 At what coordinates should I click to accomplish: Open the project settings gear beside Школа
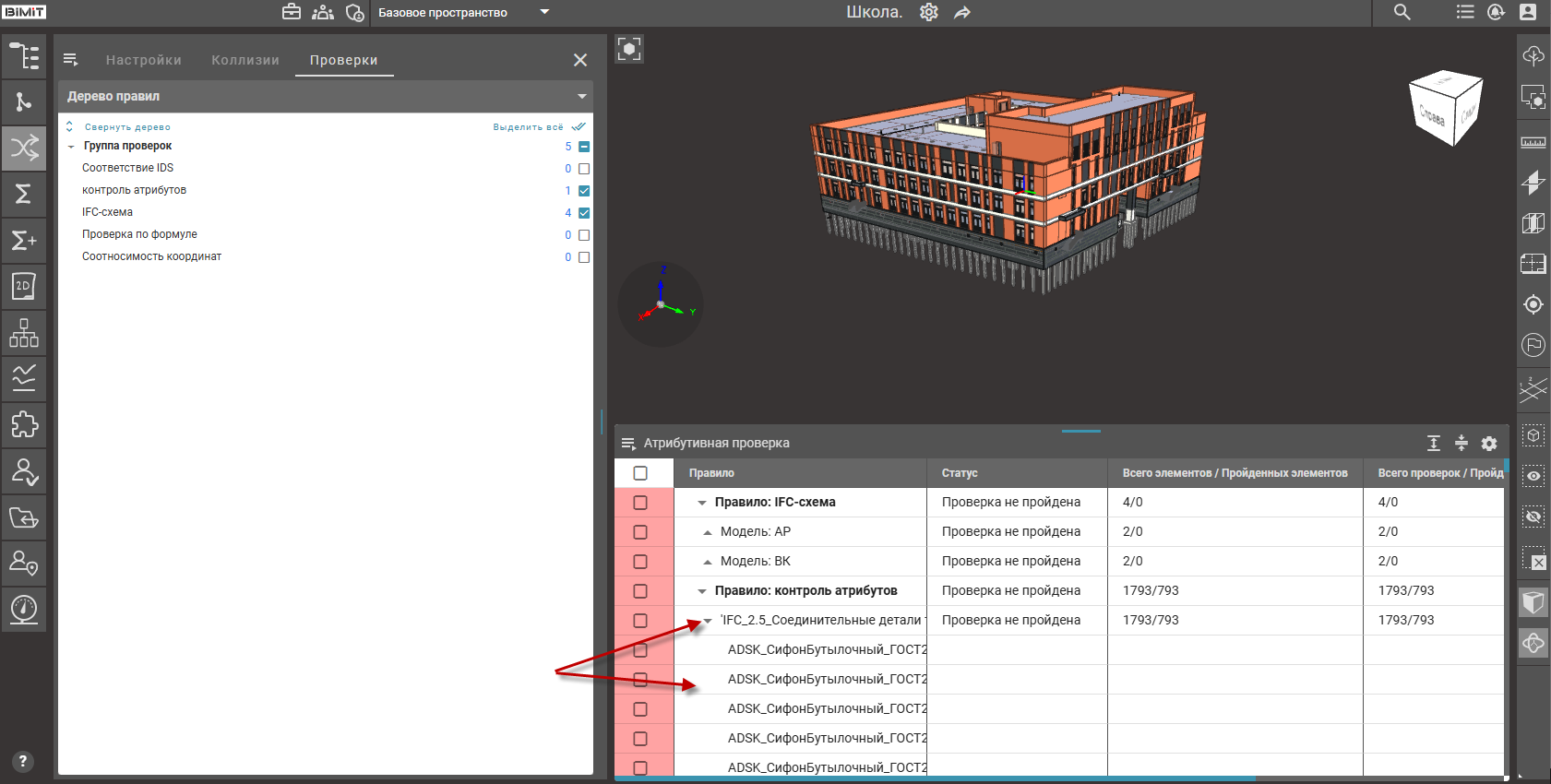click(x=929, y=12)
